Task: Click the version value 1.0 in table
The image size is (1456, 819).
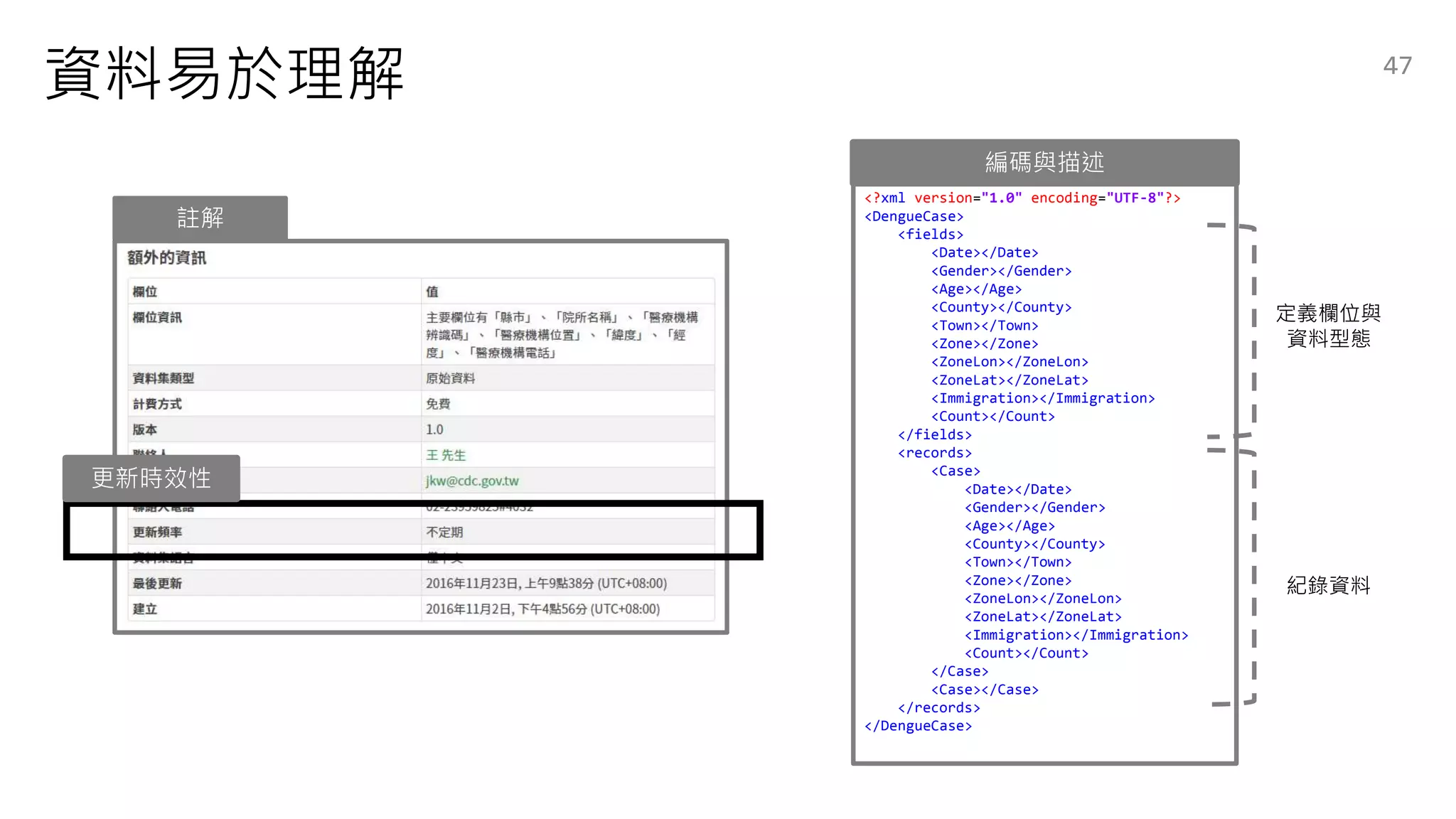Action: (434, 429)
